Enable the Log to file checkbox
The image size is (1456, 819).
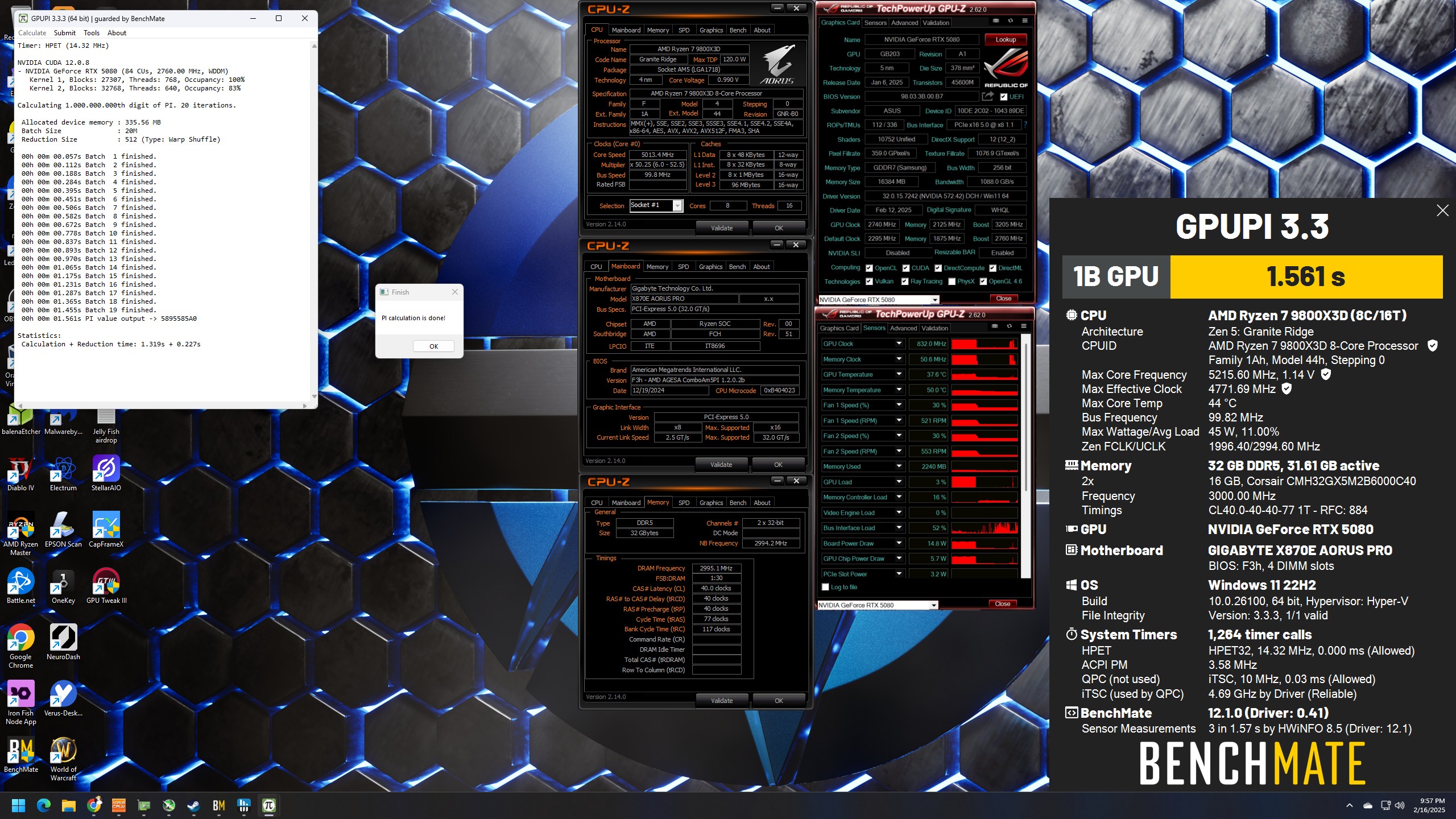click(825, 587)
